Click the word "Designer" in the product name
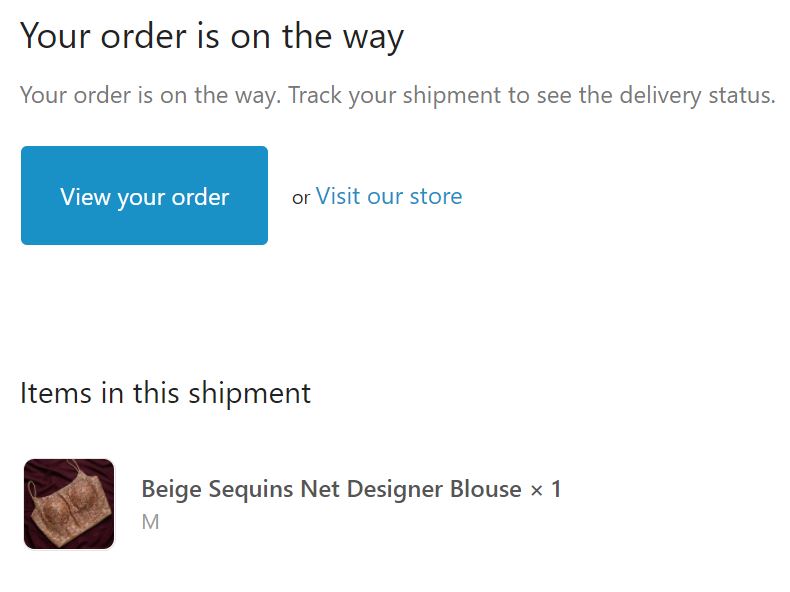Image resolution: width=790 pixels, height=592 pixels. click(393, 489)
